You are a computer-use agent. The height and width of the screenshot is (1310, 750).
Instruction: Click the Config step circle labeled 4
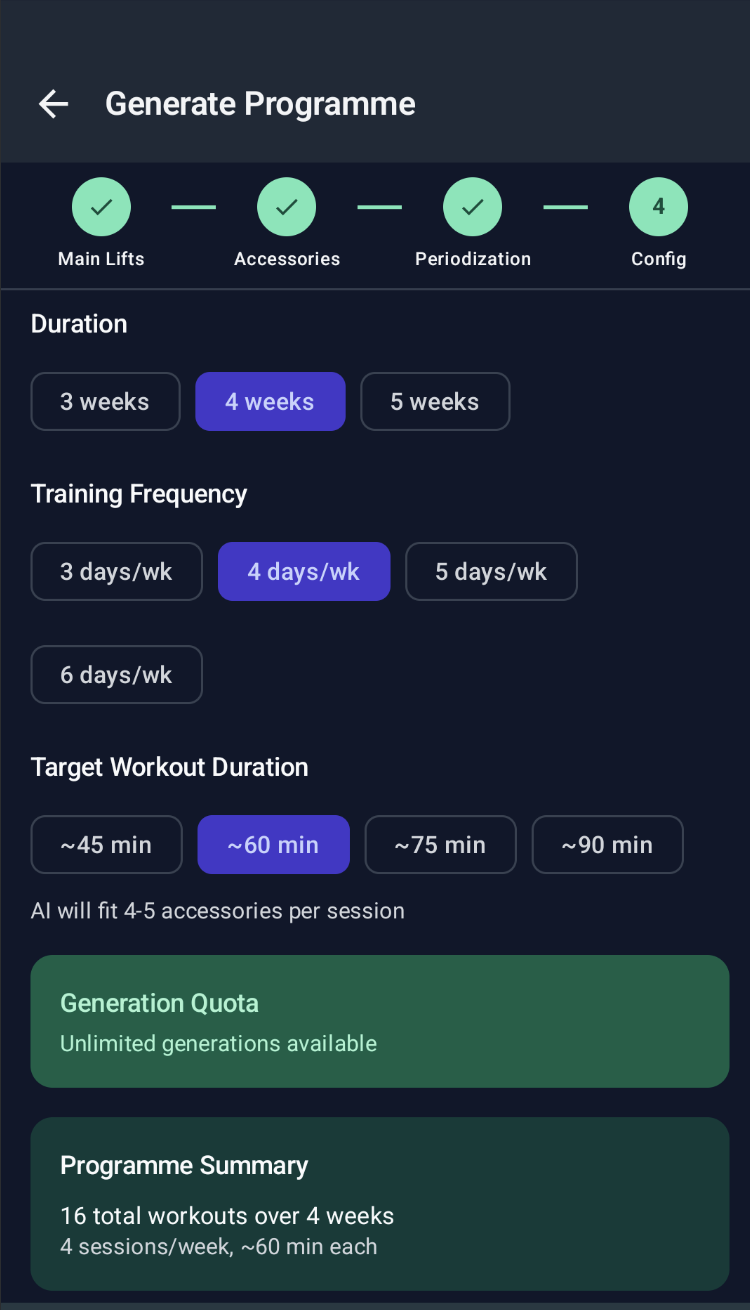[658, 206]
